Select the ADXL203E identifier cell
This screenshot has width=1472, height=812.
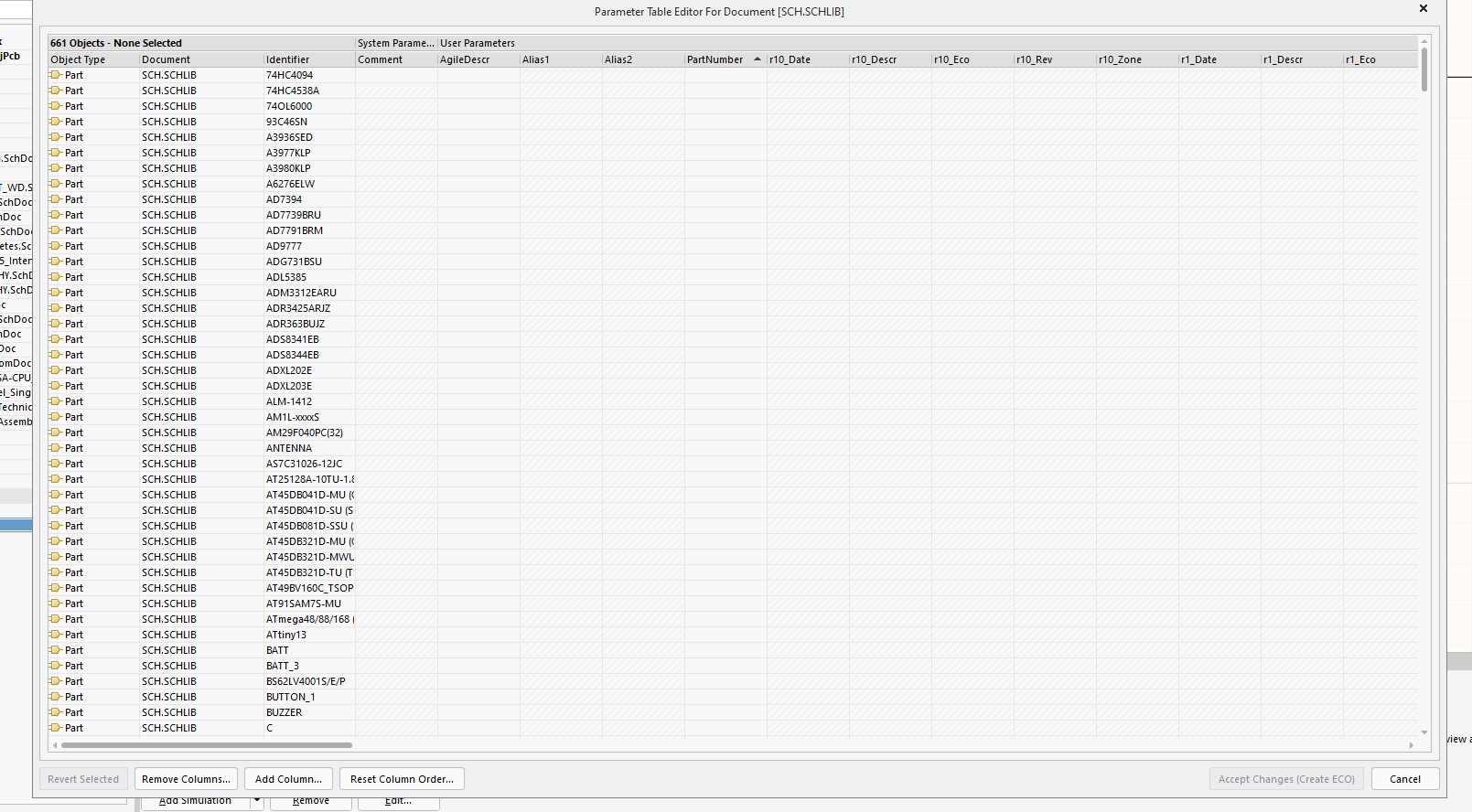309,386
